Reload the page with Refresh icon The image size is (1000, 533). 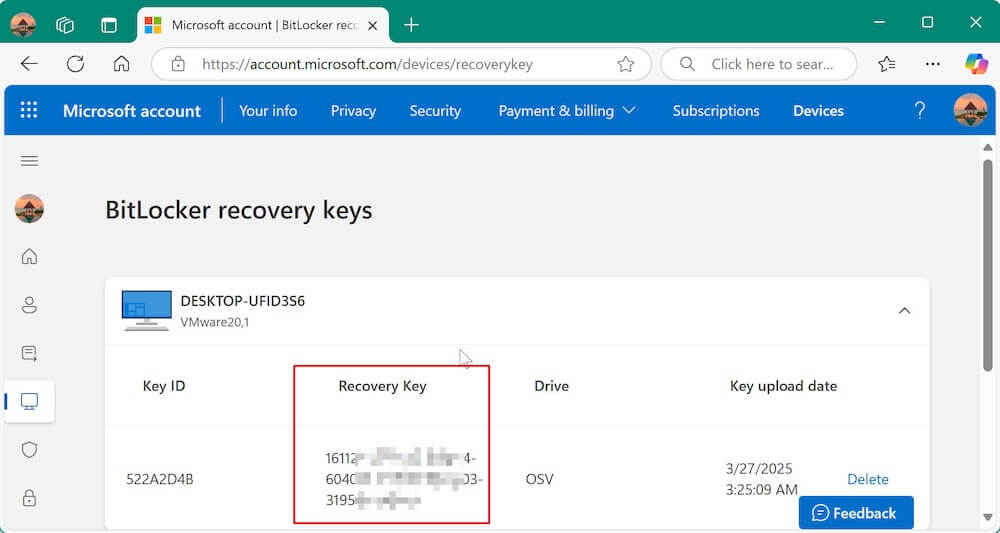tap(75, 64)
